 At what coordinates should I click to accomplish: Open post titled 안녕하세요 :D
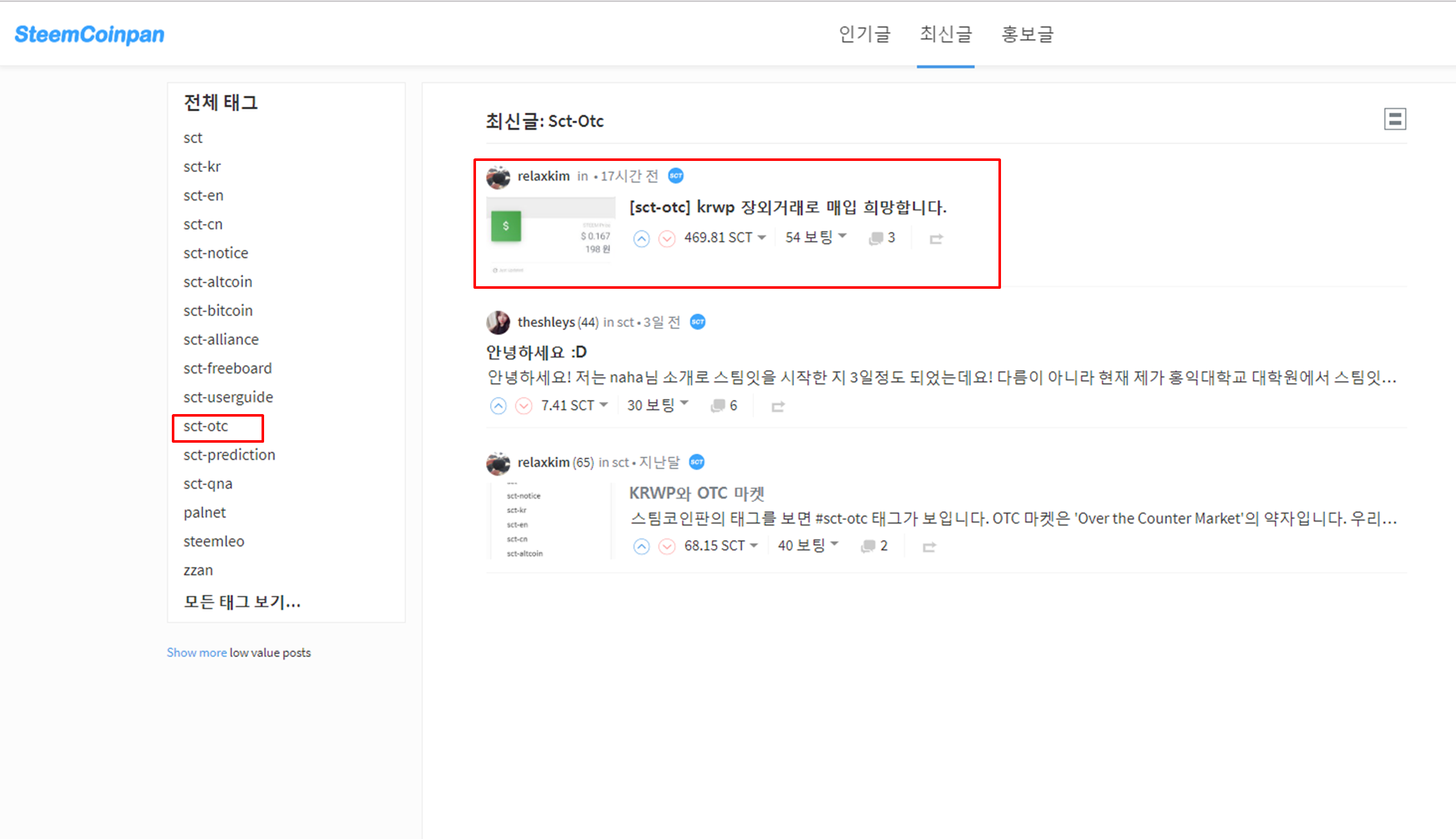(536, 352)
